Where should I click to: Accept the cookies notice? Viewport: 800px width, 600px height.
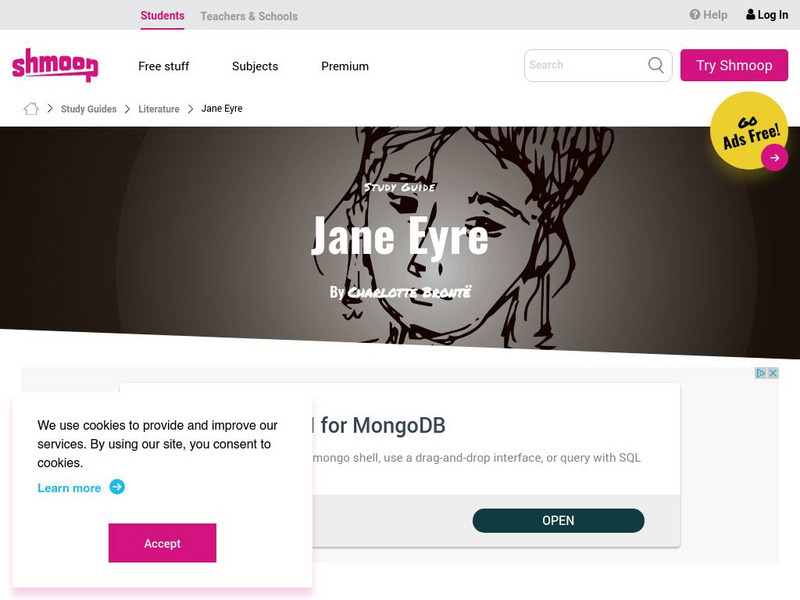tap(162, 543)
